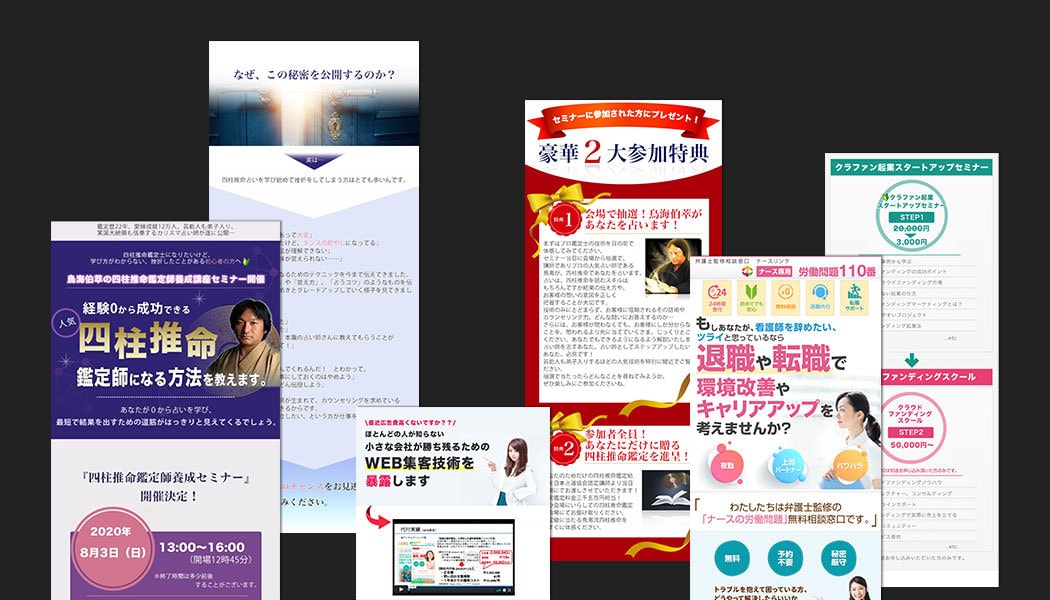
Task: Click the open book image in 特典2
Action: (666, 491)
